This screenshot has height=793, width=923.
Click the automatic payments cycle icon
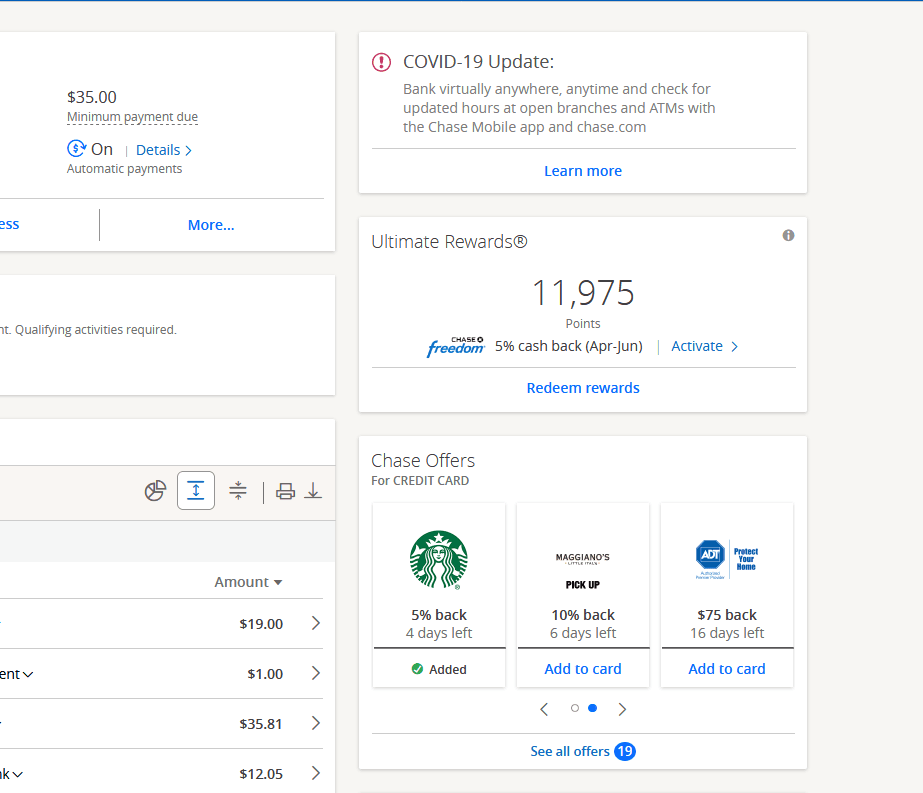[x=77, y=148]
